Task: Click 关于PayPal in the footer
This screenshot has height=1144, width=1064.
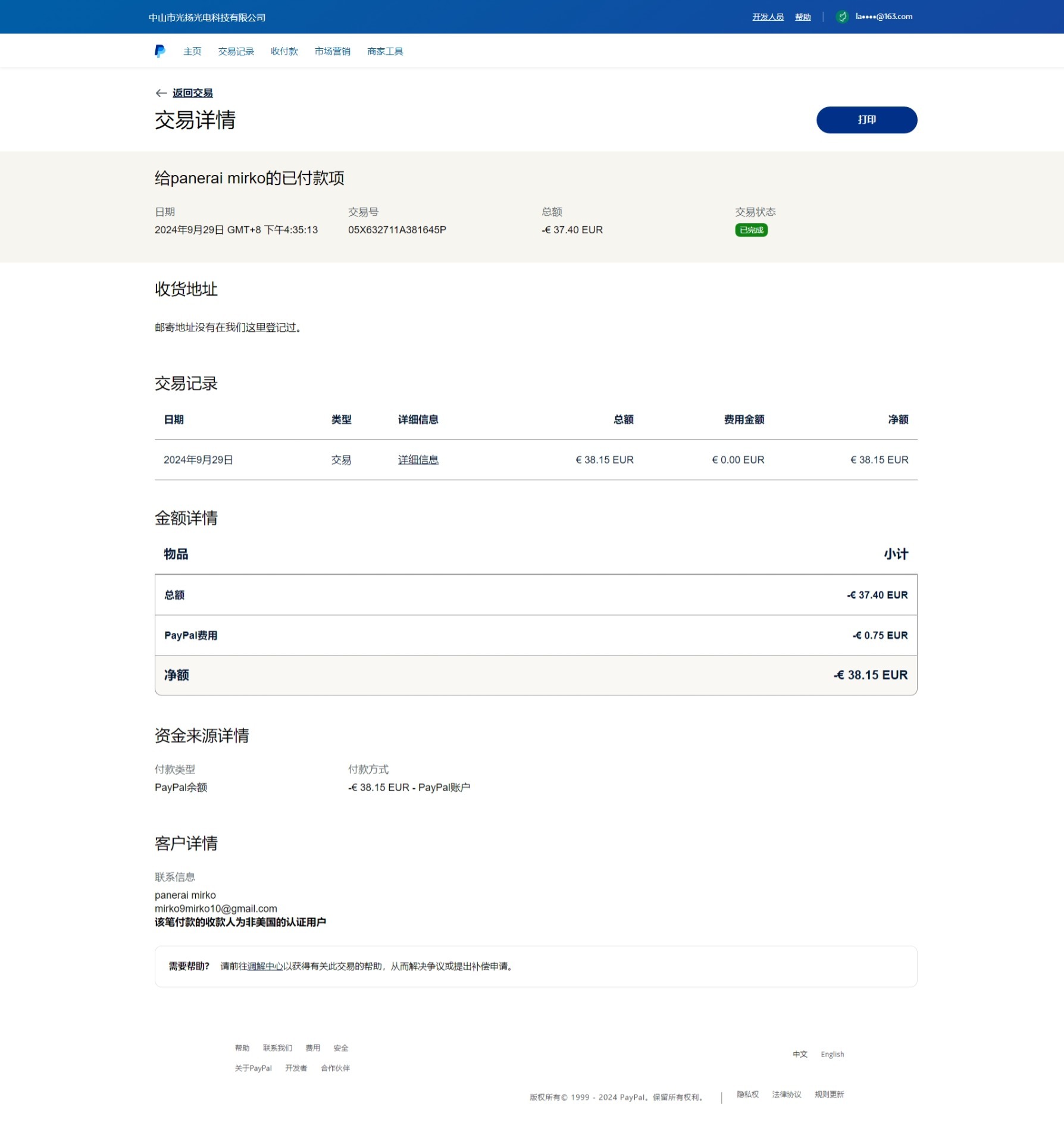Action: [x=253, y=1068]
